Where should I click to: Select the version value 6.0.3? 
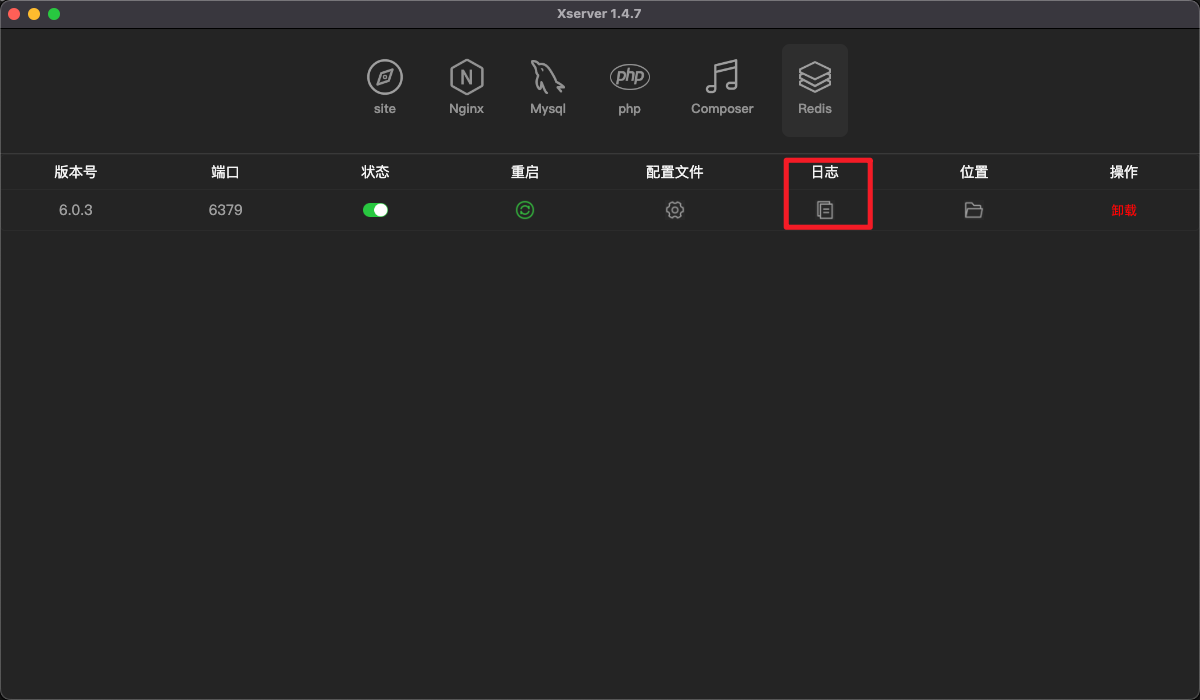click(76, 210)
